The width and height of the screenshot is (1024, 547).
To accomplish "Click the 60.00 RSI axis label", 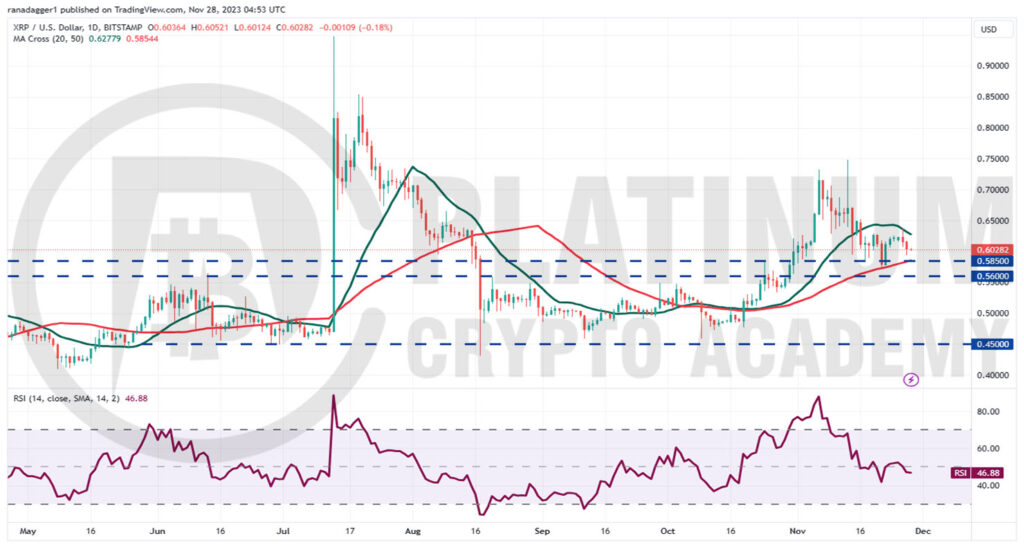I will click(x=988, y=448).
